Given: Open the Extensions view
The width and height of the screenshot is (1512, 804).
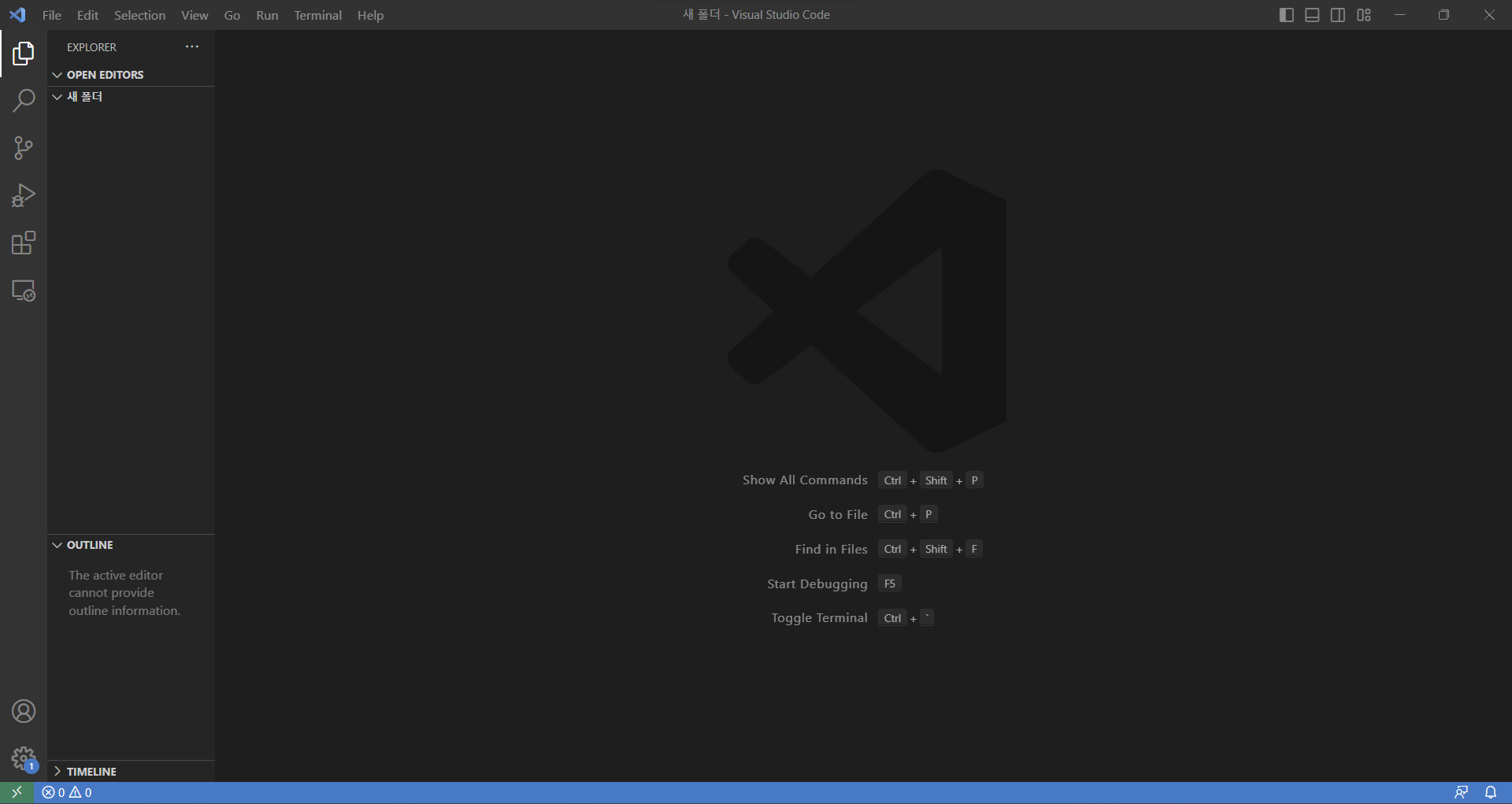Looking at the screenshot, I should 24,243.
